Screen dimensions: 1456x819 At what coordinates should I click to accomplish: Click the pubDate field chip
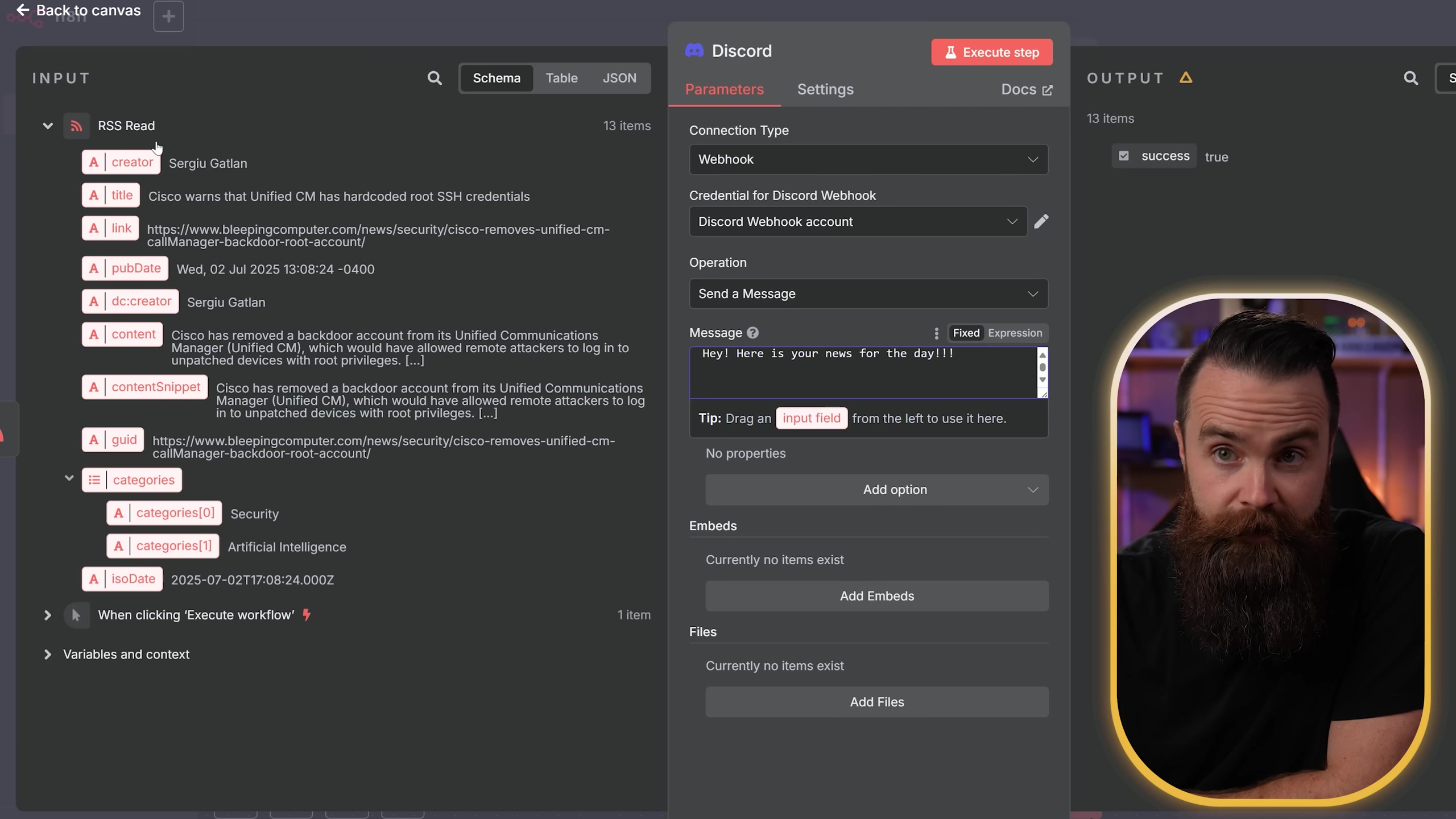point(125,268)
